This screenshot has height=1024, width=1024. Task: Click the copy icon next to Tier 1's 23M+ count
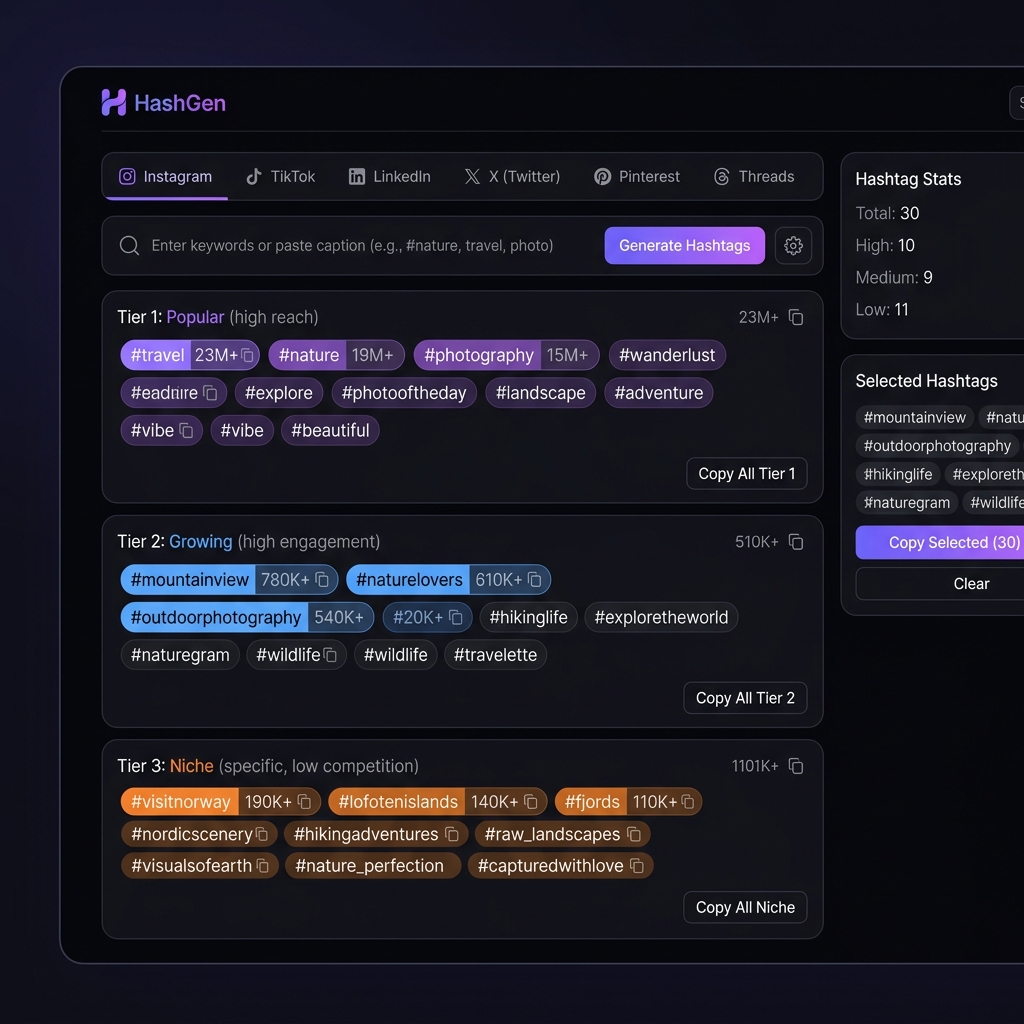click(x=795, y=316)
